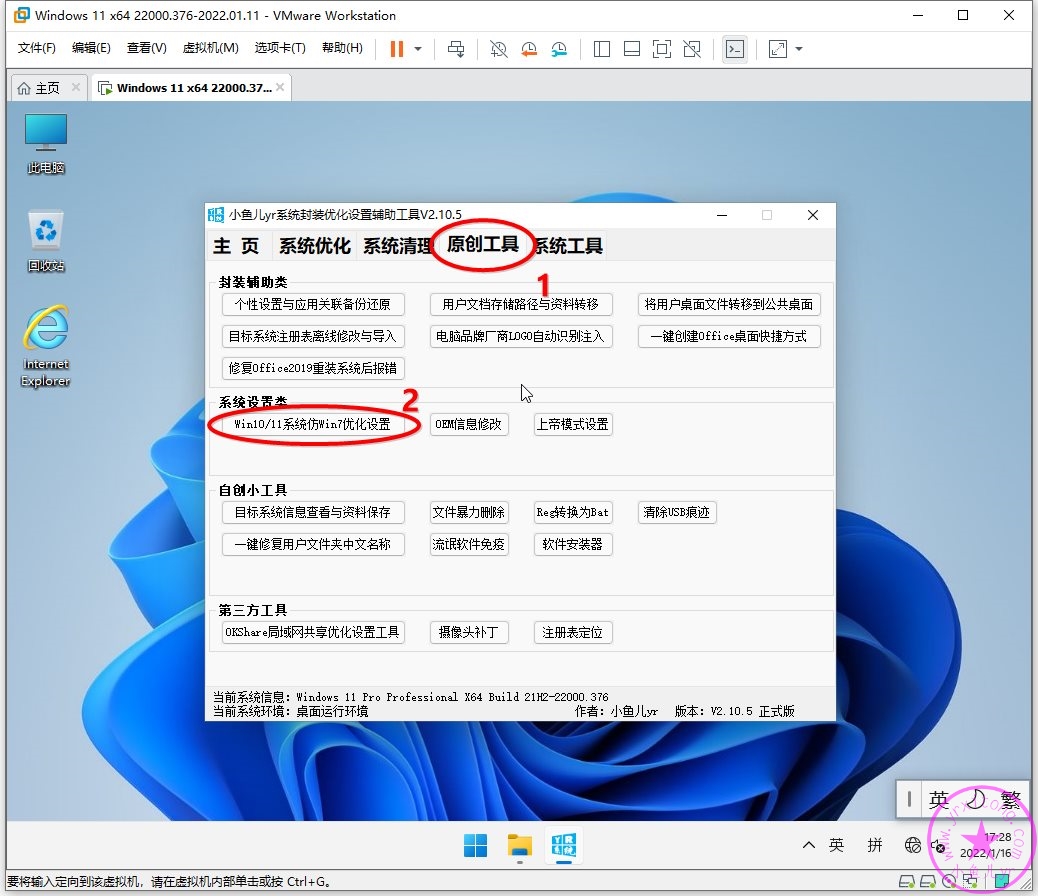Select the Internet Explorer desktop icon
This screenshot has height=896, width=1038.
pos(46,346)
